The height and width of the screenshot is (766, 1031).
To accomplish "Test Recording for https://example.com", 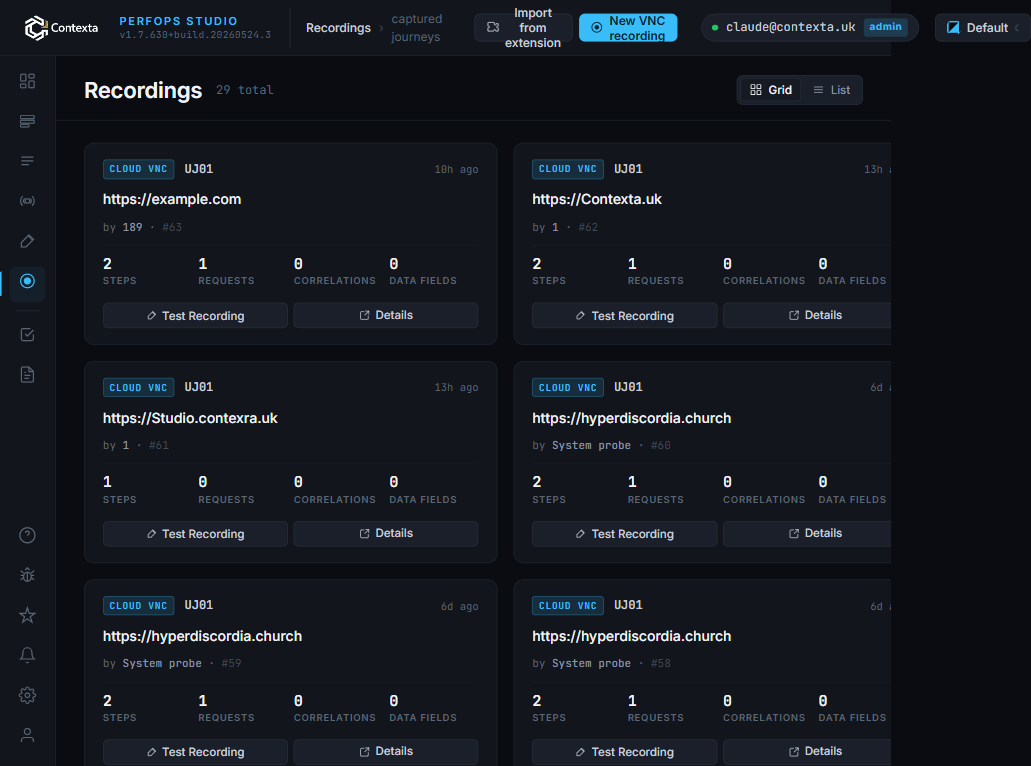I will 195,316.
